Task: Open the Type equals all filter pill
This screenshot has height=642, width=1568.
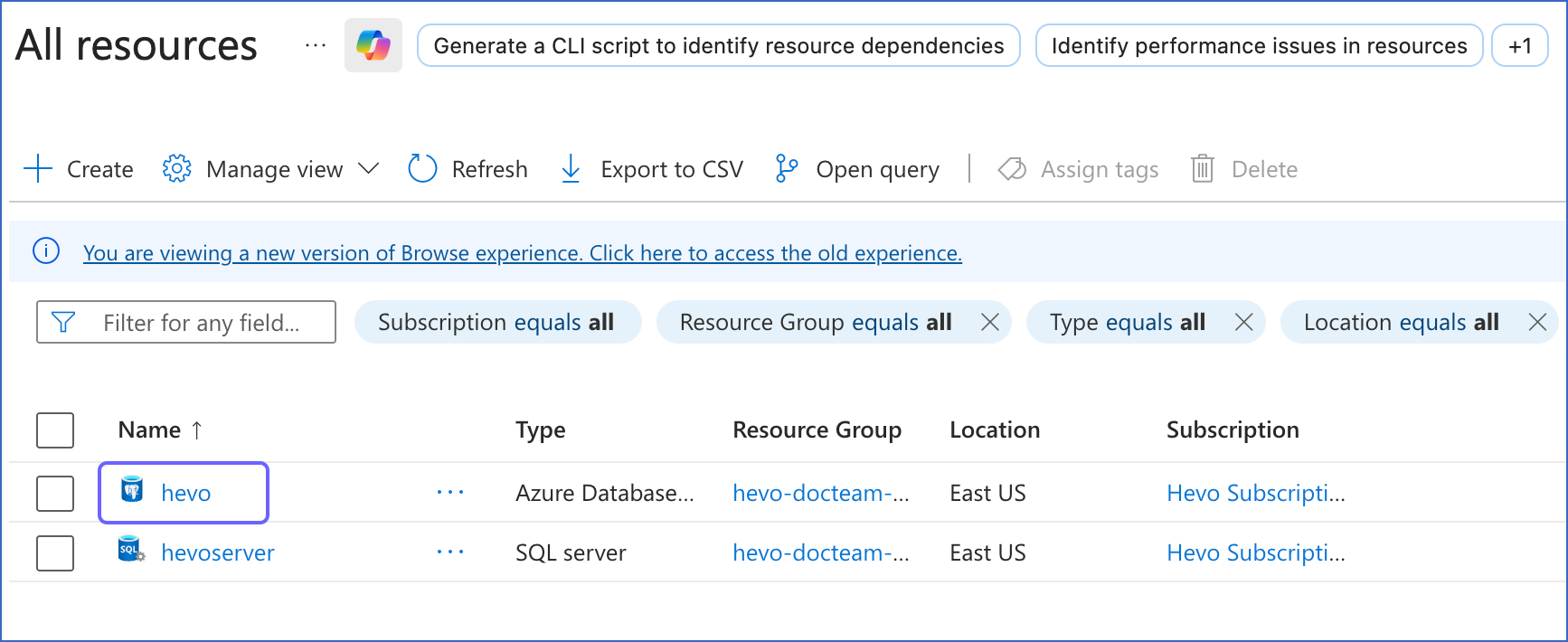Action: (x=1127, y=322)
